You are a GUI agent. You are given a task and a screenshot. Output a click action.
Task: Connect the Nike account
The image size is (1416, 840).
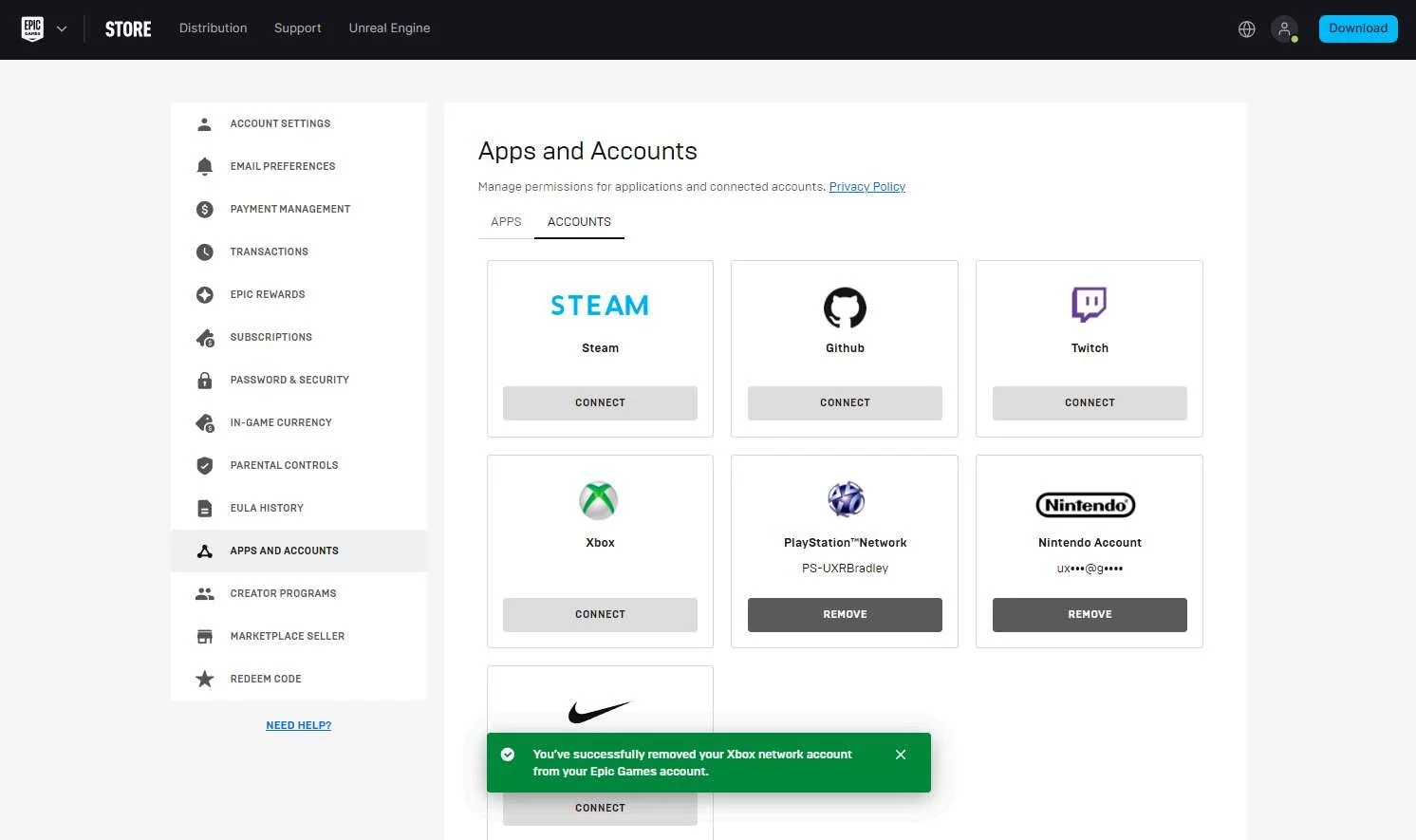pyautogui.click(x=600, y=809)
